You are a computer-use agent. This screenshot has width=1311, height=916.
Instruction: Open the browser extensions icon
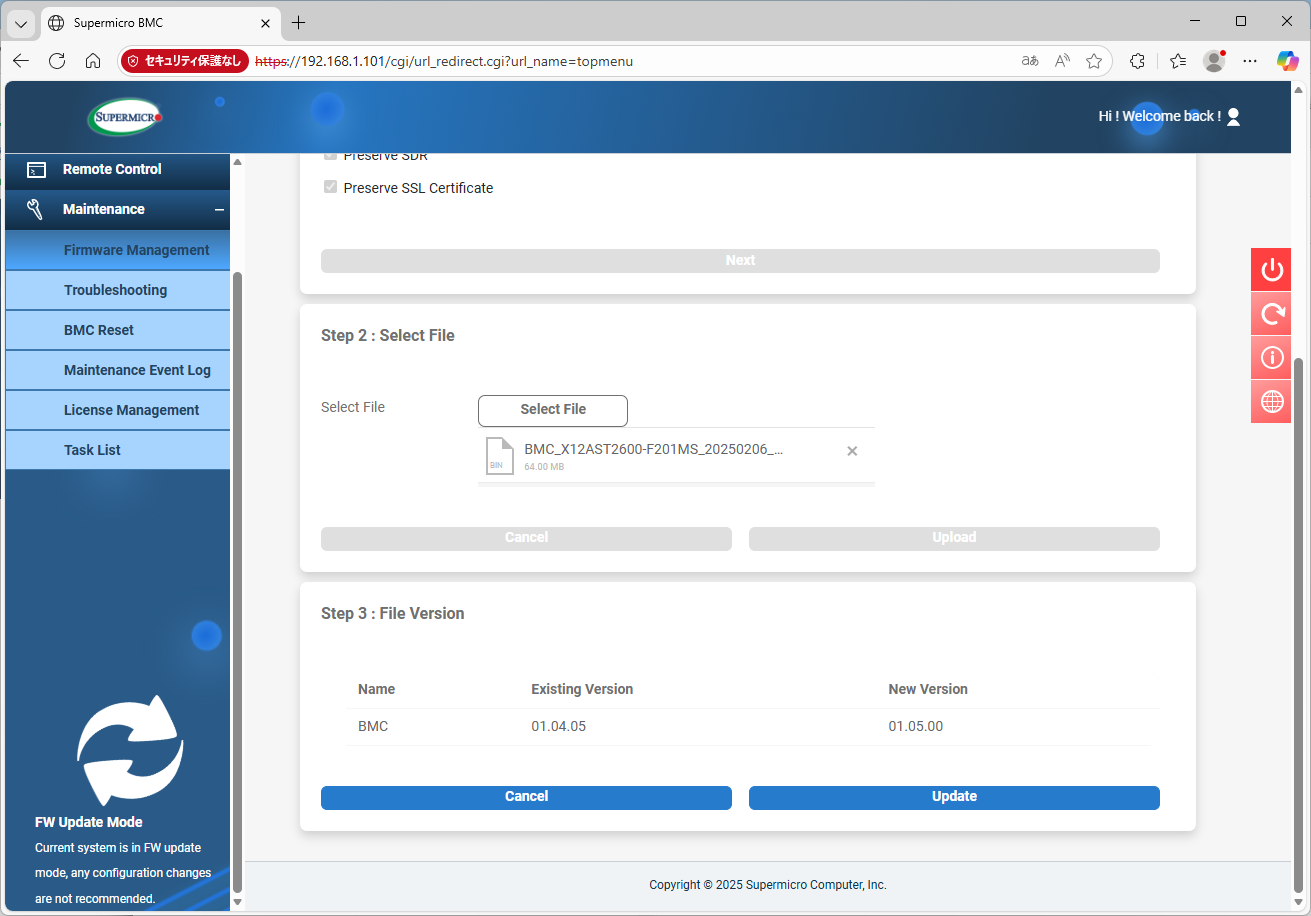pos(1137,61)
